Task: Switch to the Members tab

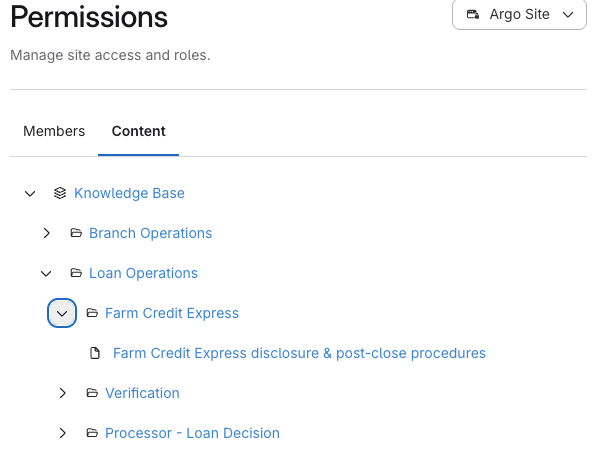Action: (54, 131)
